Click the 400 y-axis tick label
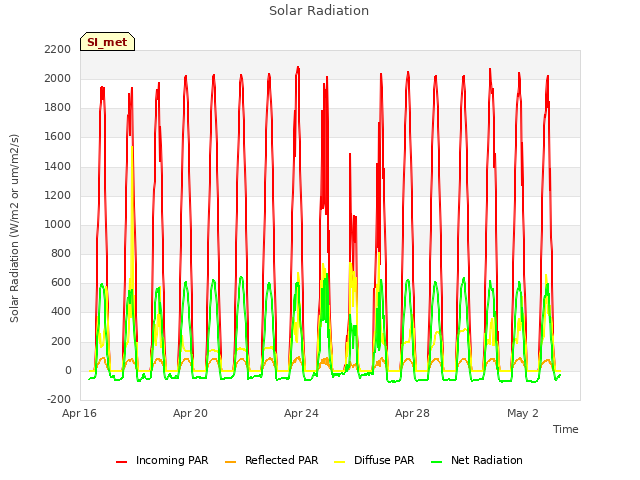Screen dimensions: 640x480 [x=61, y=312]
